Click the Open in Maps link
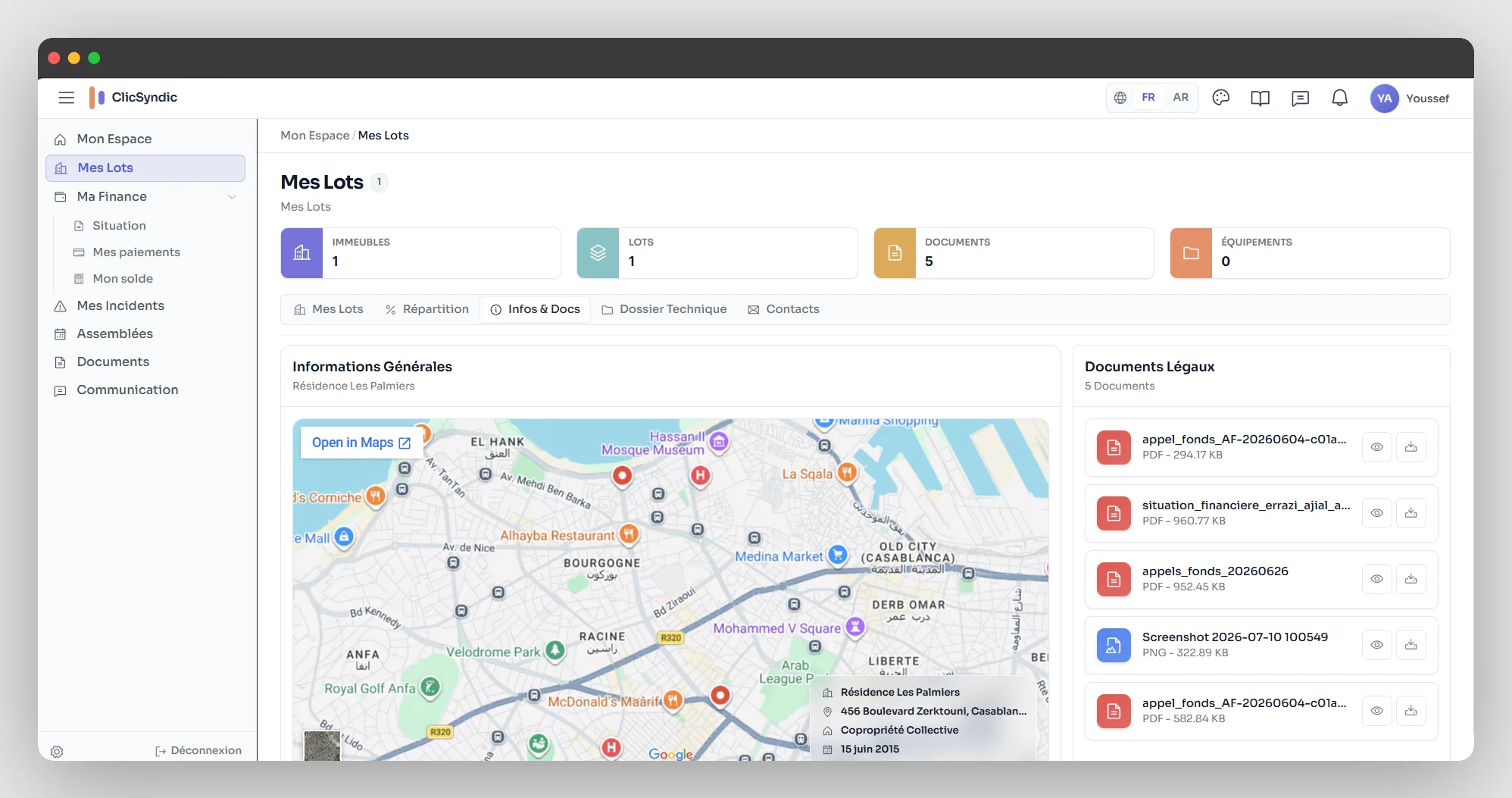Image resolution: width=1512 pixels, height=798 pixels. click(x=361, y=443)
